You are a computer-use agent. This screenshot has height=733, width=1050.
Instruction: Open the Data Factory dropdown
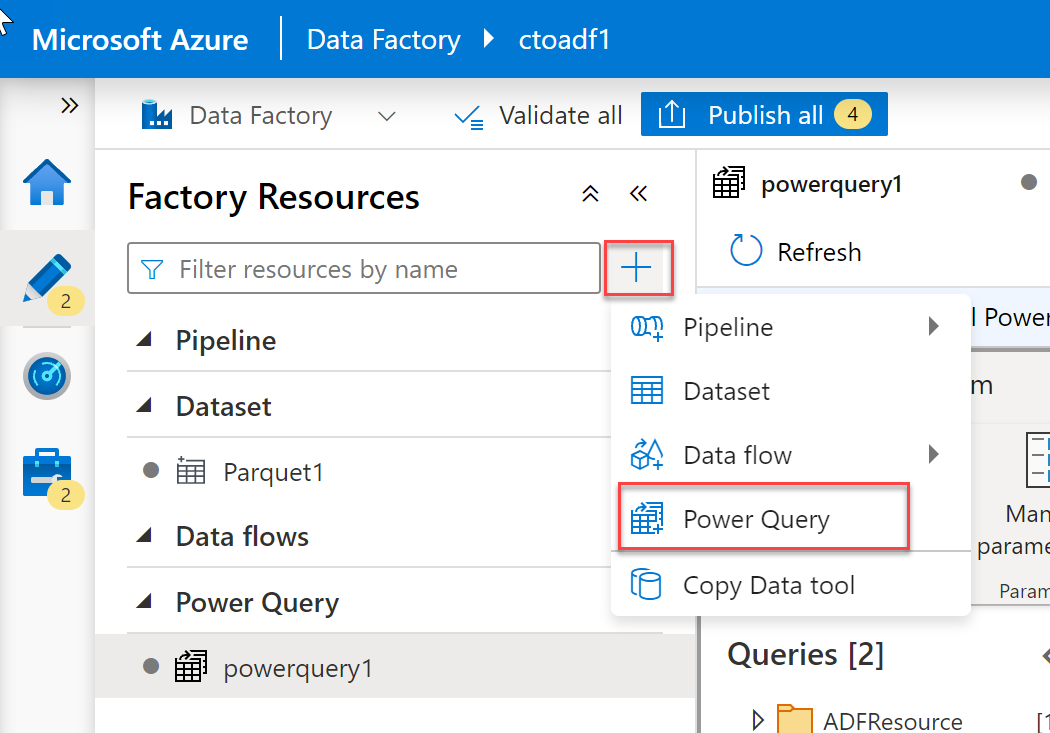click(x=387, y=116)
